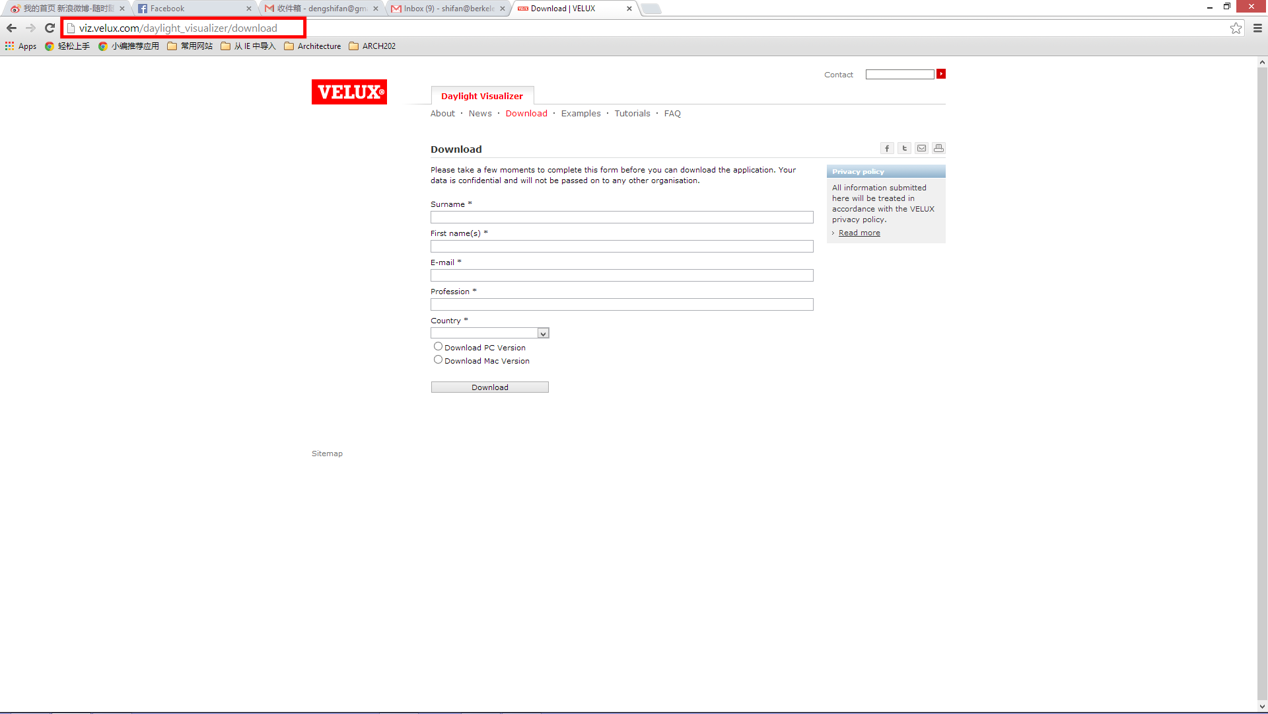1268x714 pixels.
Task: Click the browser forward arrow
Action: (x=30, y=28)
